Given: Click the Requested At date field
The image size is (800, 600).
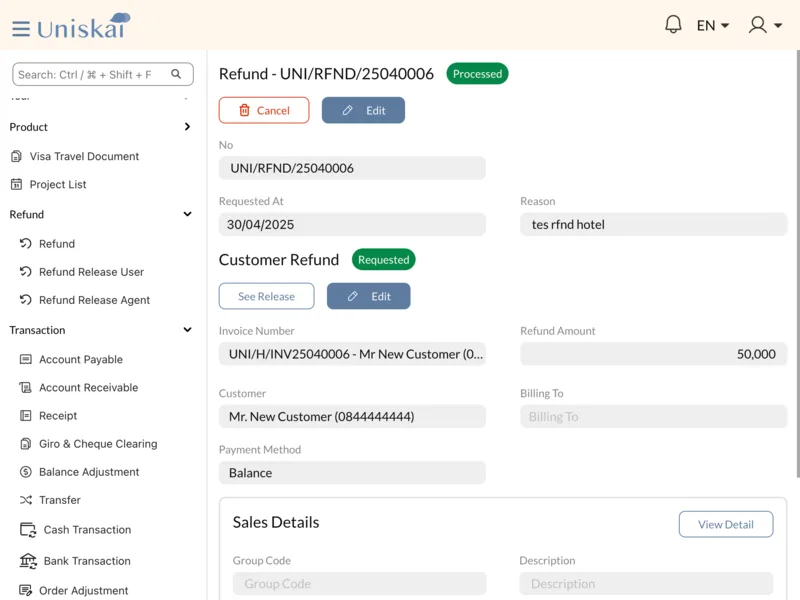Looking at the screenshot, I should [352, 224].
